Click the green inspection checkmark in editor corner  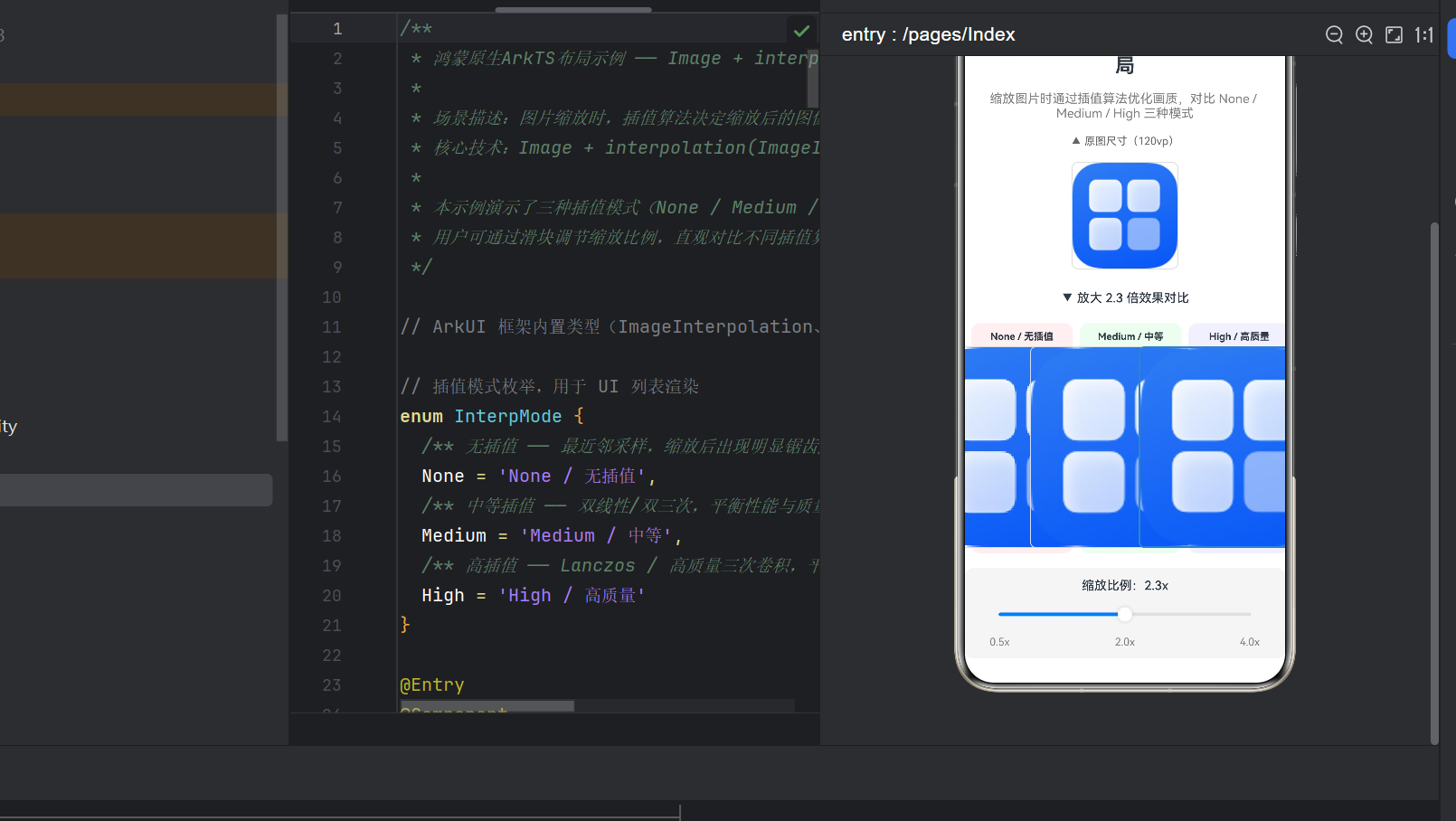click(801, 31)
